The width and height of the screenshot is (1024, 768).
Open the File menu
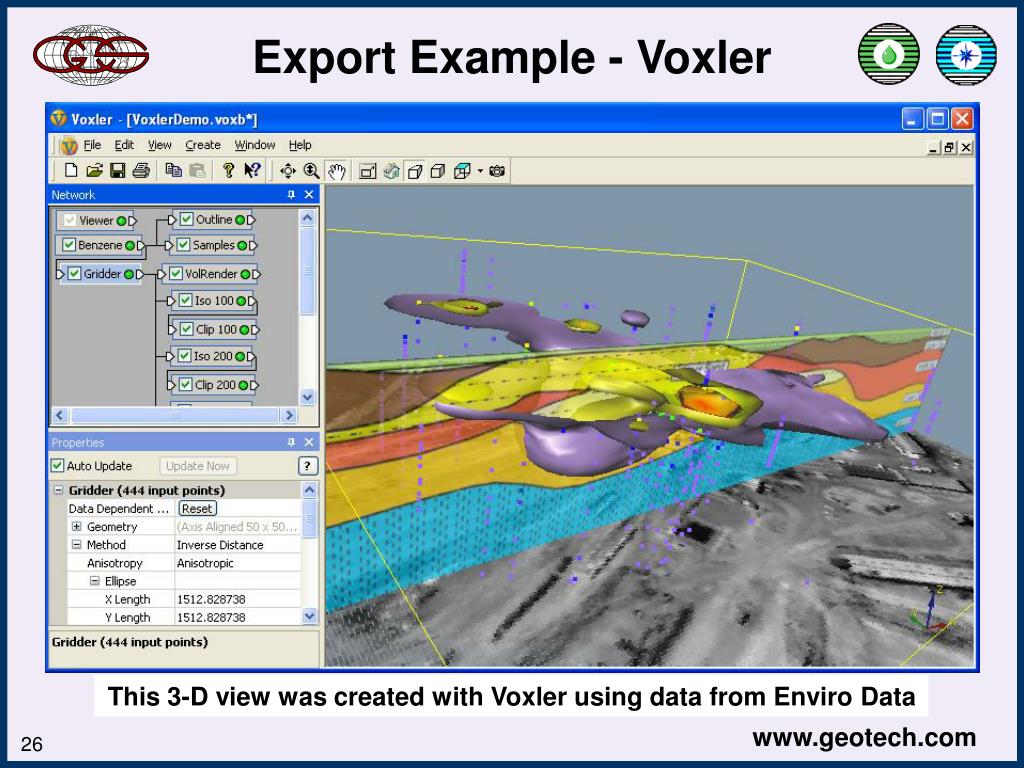[x=92, y=145]
